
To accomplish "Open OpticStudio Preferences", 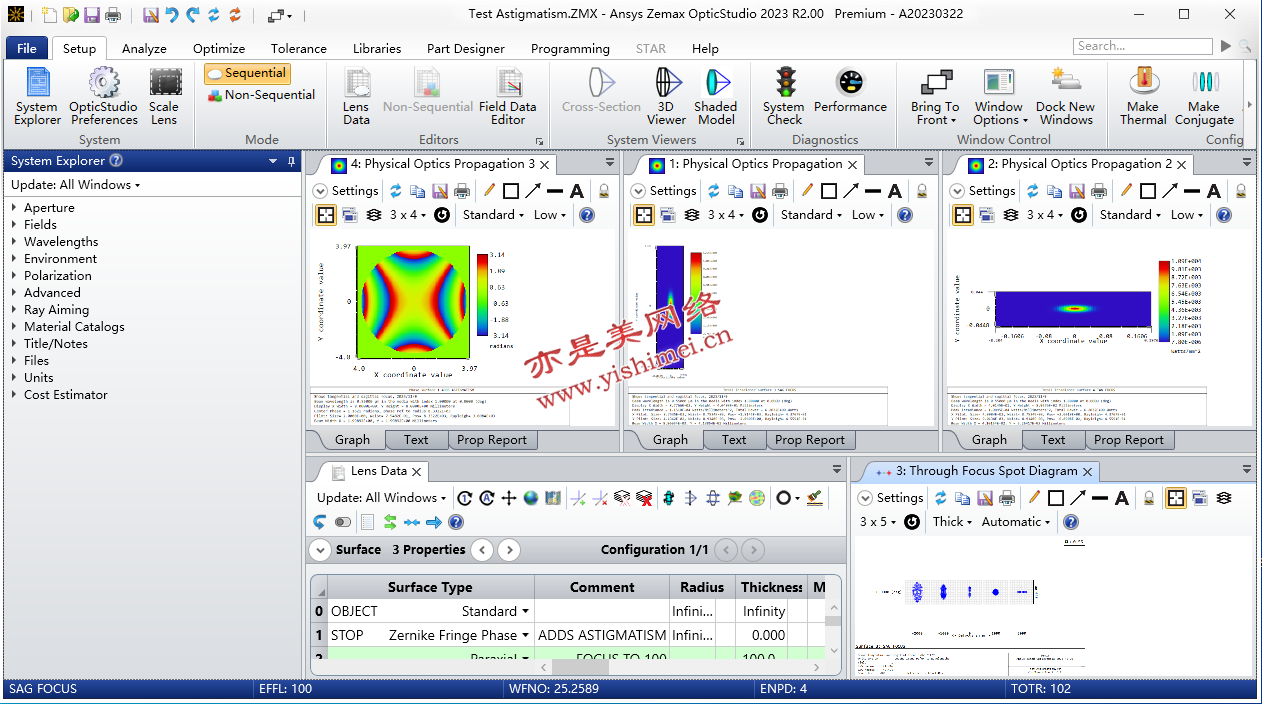I will (104, 97).
